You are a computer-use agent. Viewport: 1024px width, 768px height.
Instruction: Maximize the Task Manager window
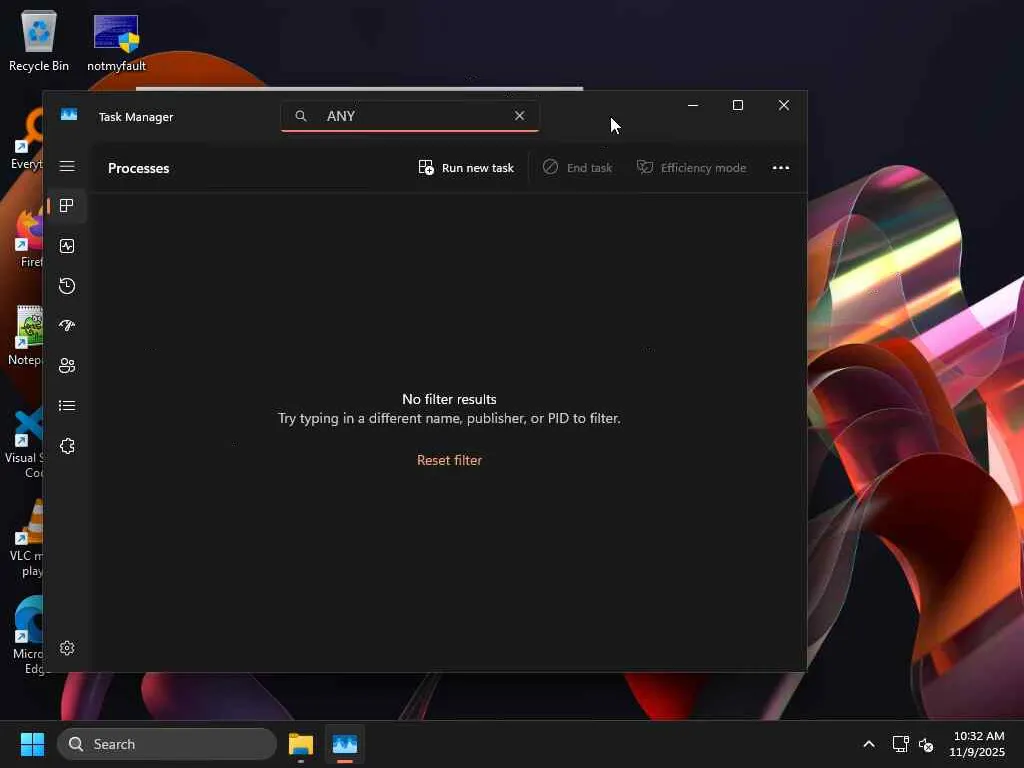[738, 105]
